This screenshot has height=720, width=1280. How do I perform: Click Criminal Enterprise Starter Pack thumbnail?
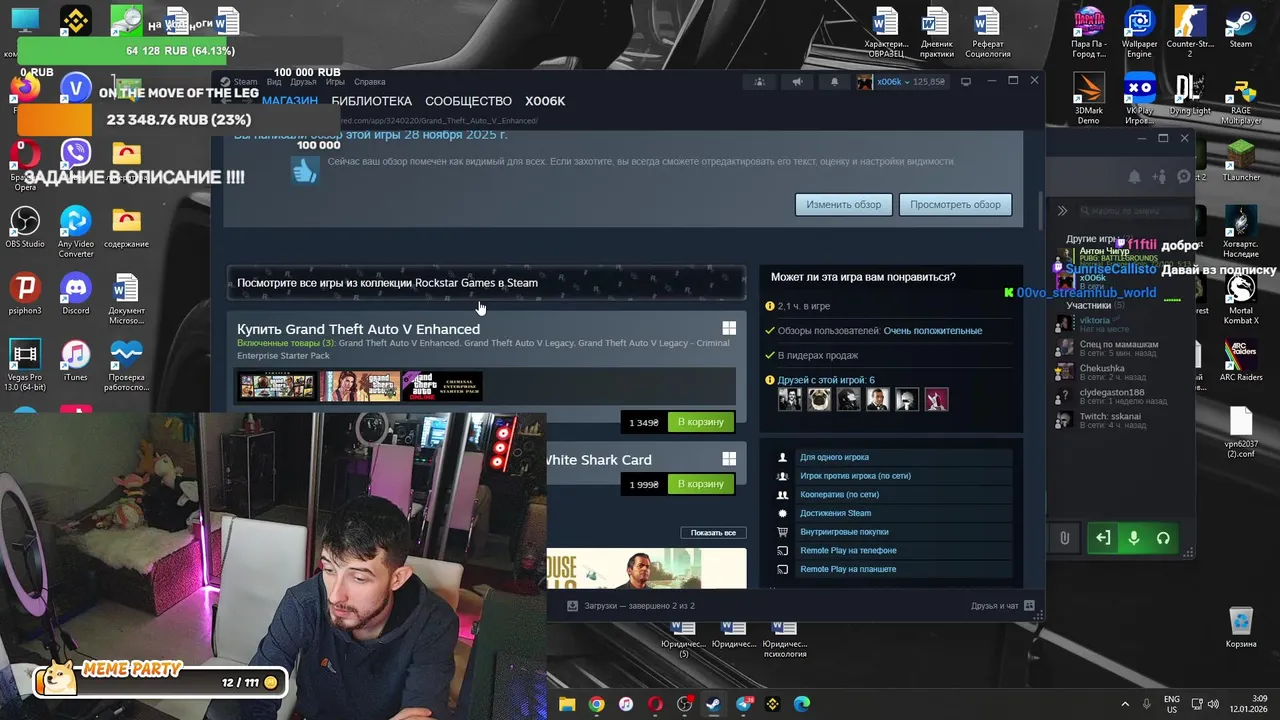[x=443, y=386]
